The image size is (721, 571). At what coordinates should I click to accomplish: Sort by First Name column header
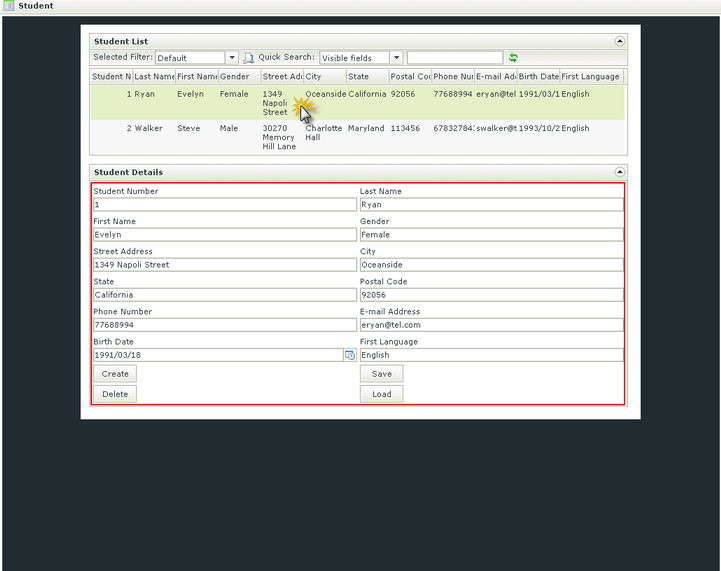click(x=197, y=76)
